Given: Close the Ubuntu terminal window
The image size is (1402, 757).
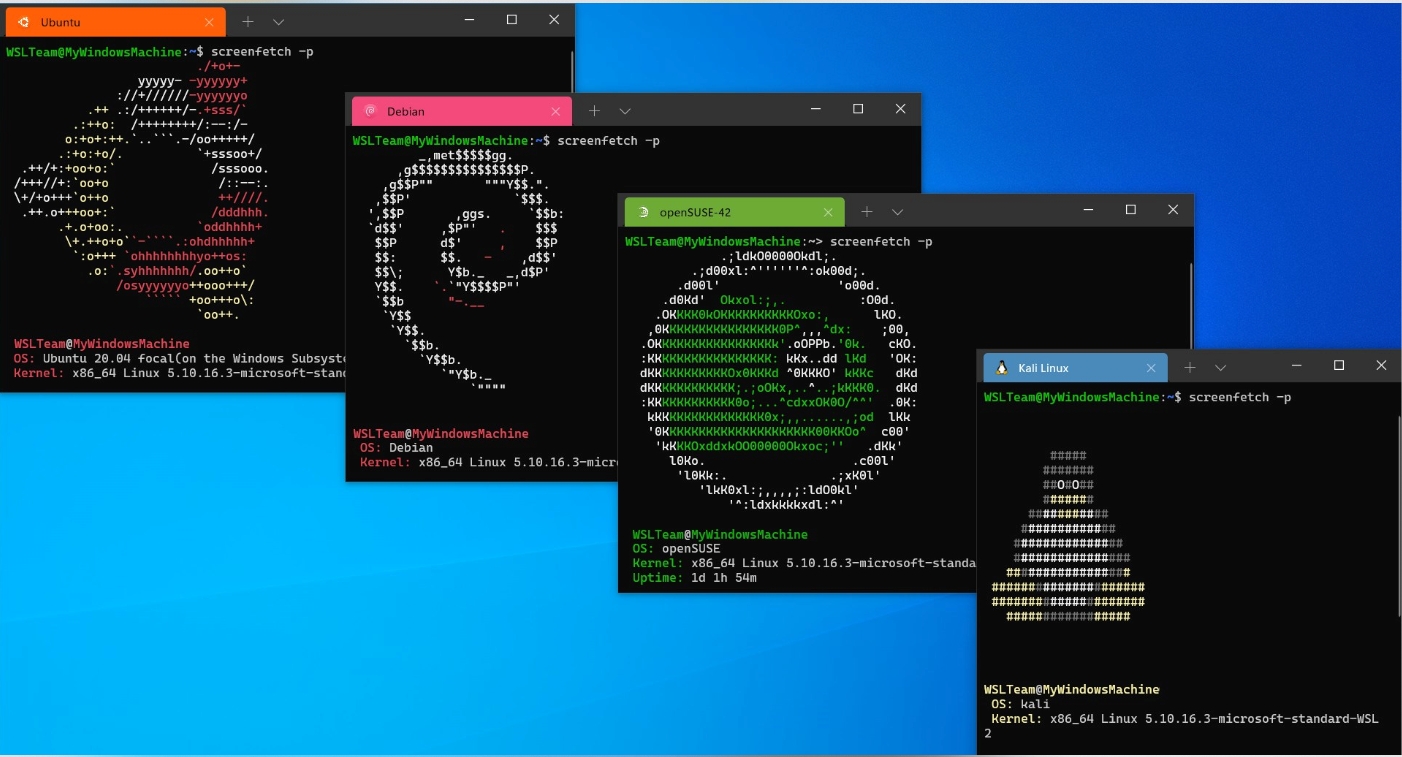Looking at the screenshot, I should tap(554, 20).
